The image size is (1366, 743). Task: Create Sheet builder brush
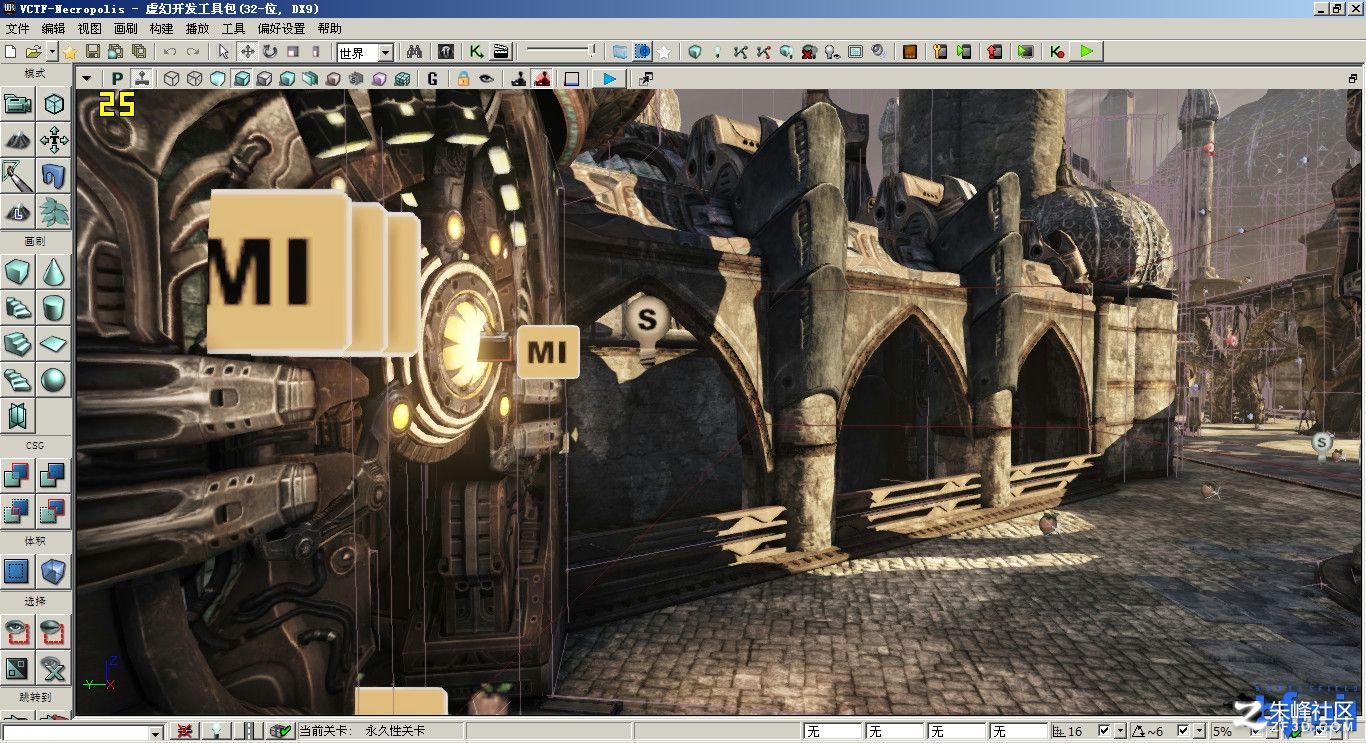54,343
